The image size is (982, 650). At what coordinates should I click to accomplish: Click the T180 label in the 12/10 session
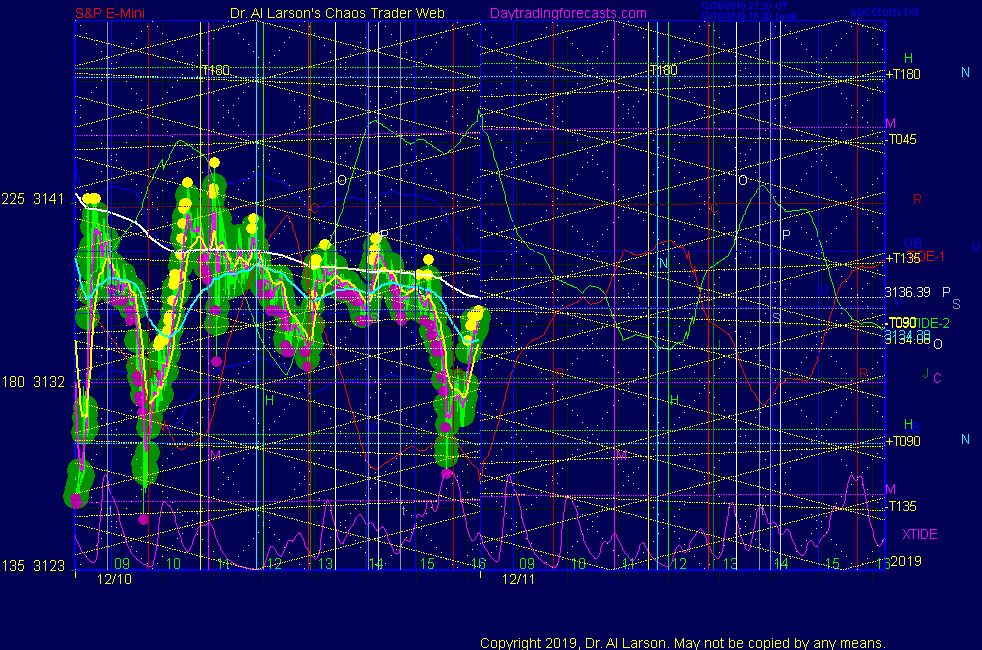pos(216,70)
